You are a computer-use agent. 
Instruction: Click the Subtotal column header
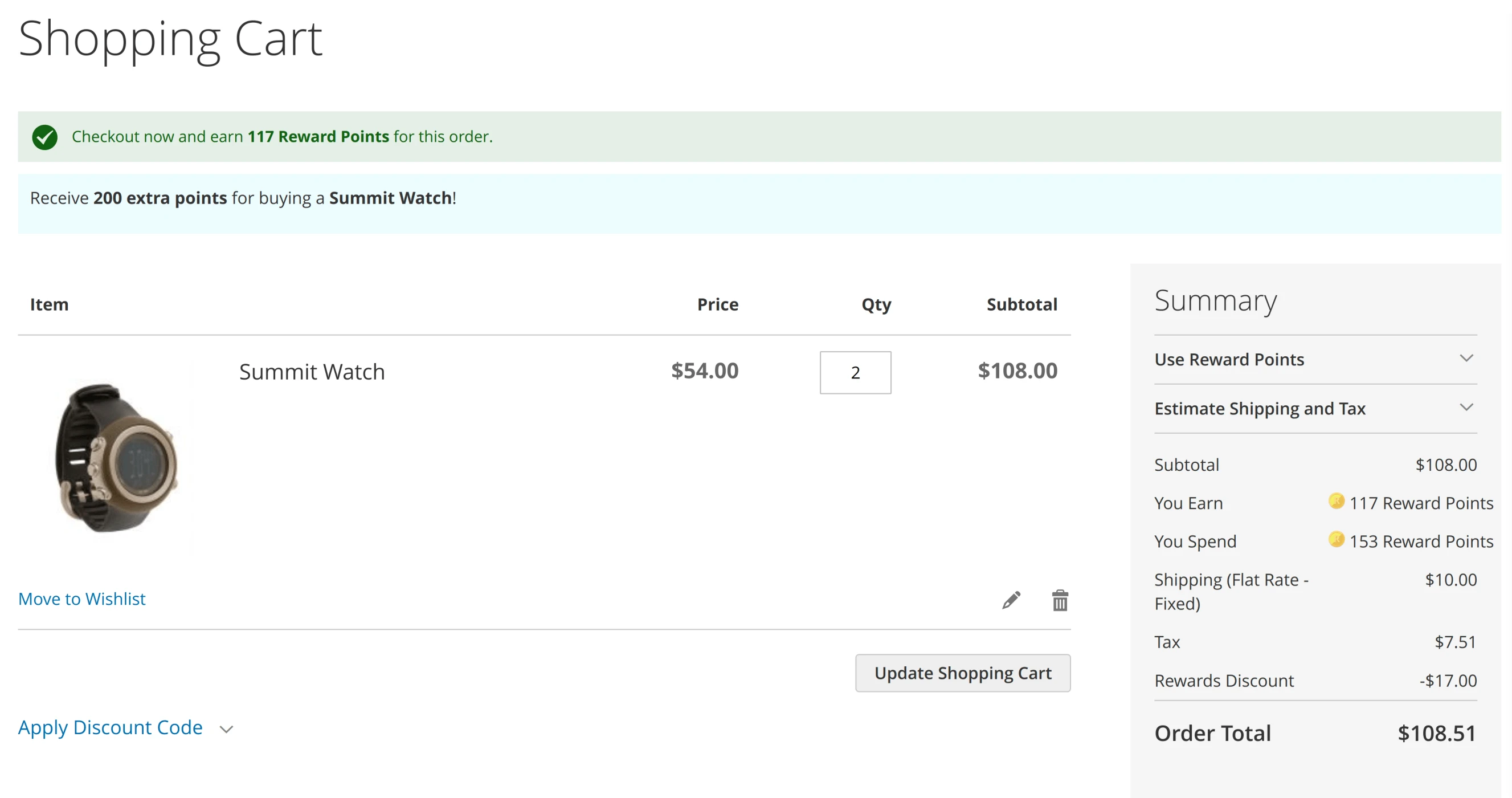tap(1022, 304)
